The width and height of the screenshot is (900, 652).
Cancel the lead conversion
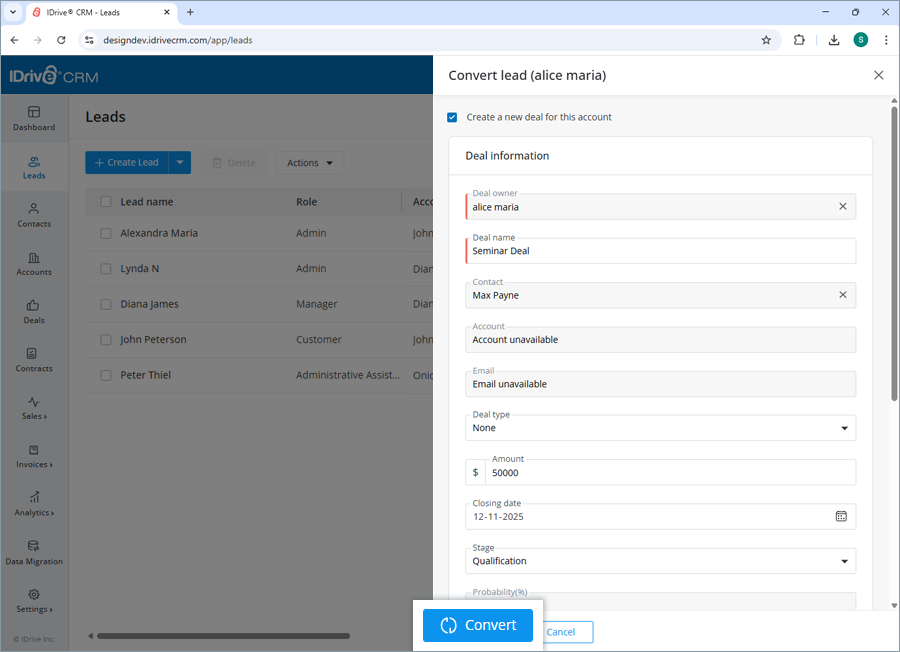564,632
